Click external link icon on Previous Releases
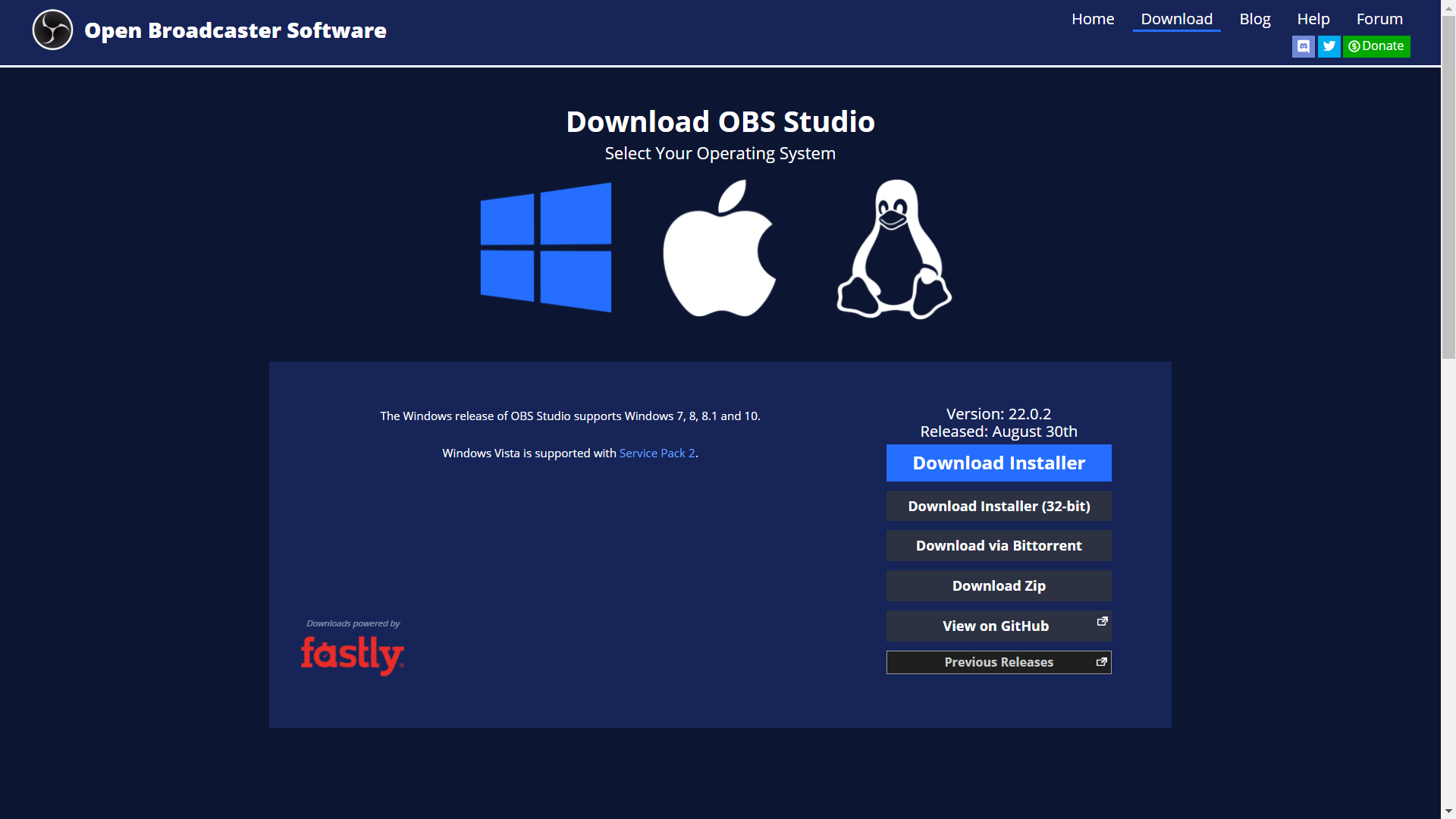1456x819 pixels. (1102, 661)
